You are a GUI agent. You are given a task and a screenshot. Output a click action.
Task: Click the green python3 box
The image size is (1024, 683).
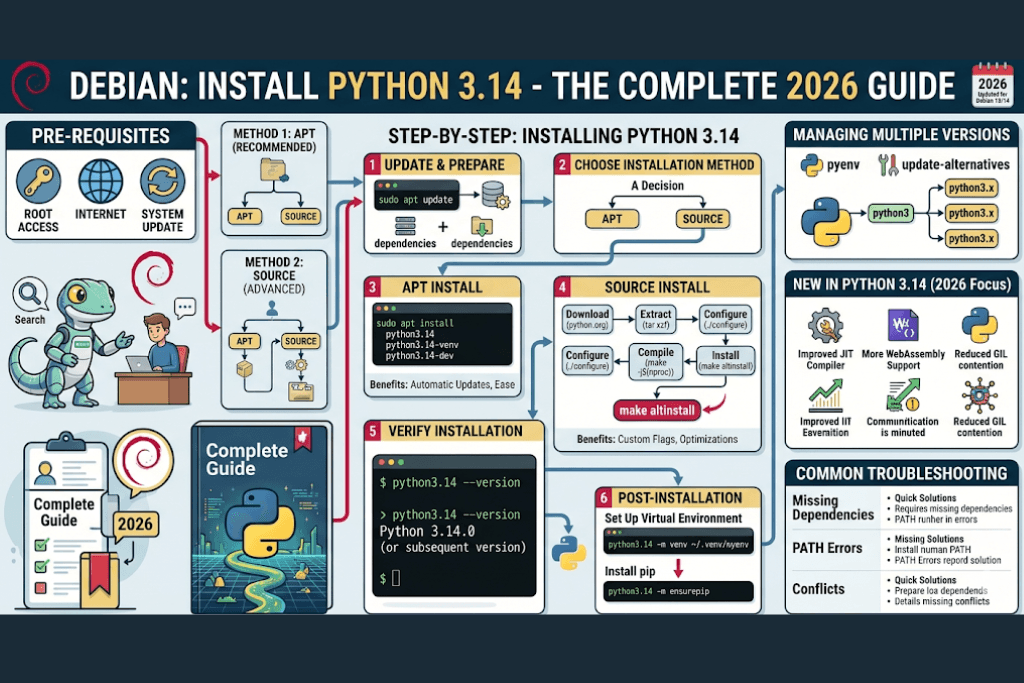click(x=891, y=213)
